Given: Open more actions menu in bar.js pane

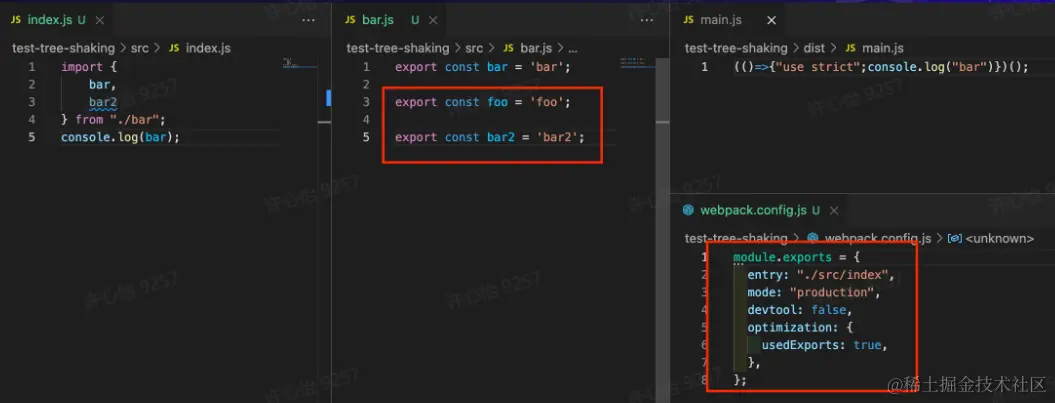Looking at the screenshot, I should tap(647, 21).
